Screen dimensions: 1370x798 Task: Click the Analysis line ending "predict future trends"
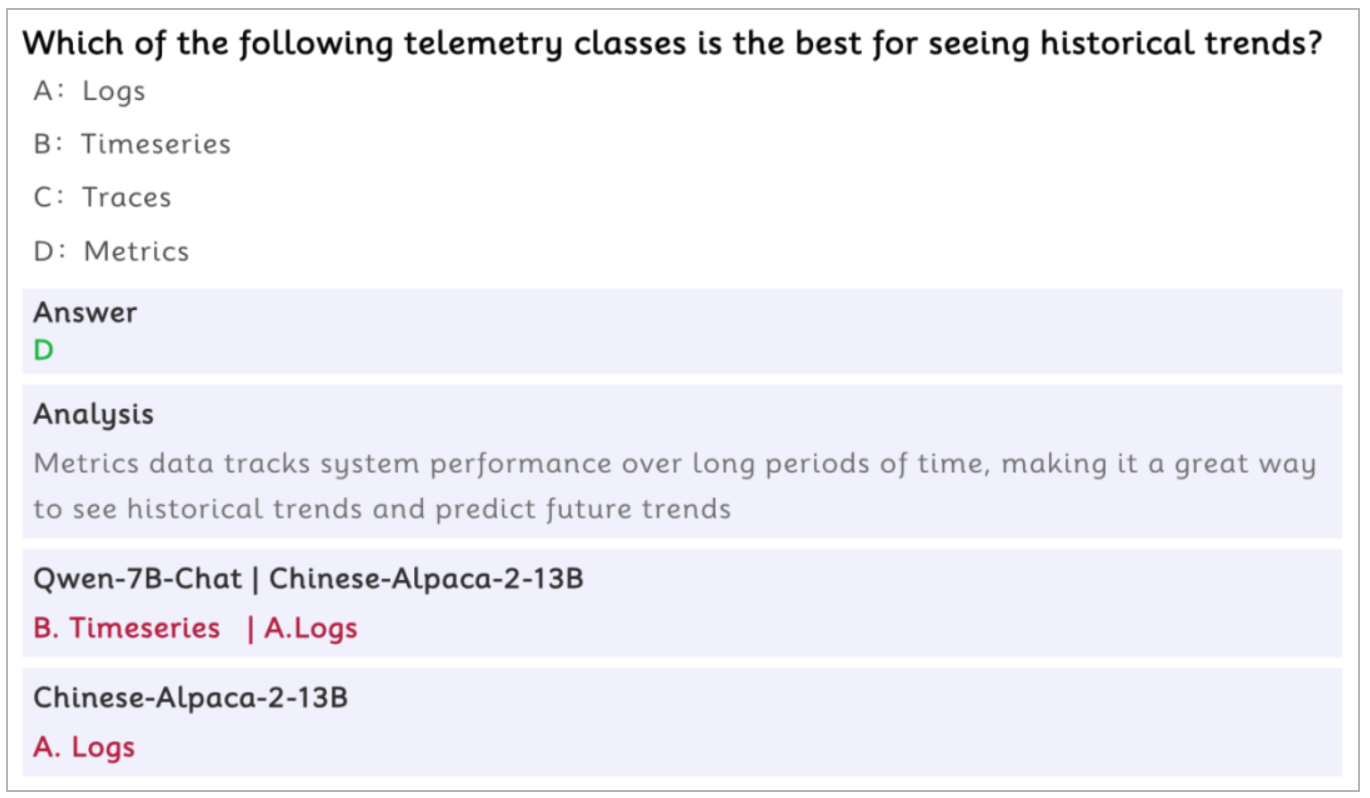[382, 508]
